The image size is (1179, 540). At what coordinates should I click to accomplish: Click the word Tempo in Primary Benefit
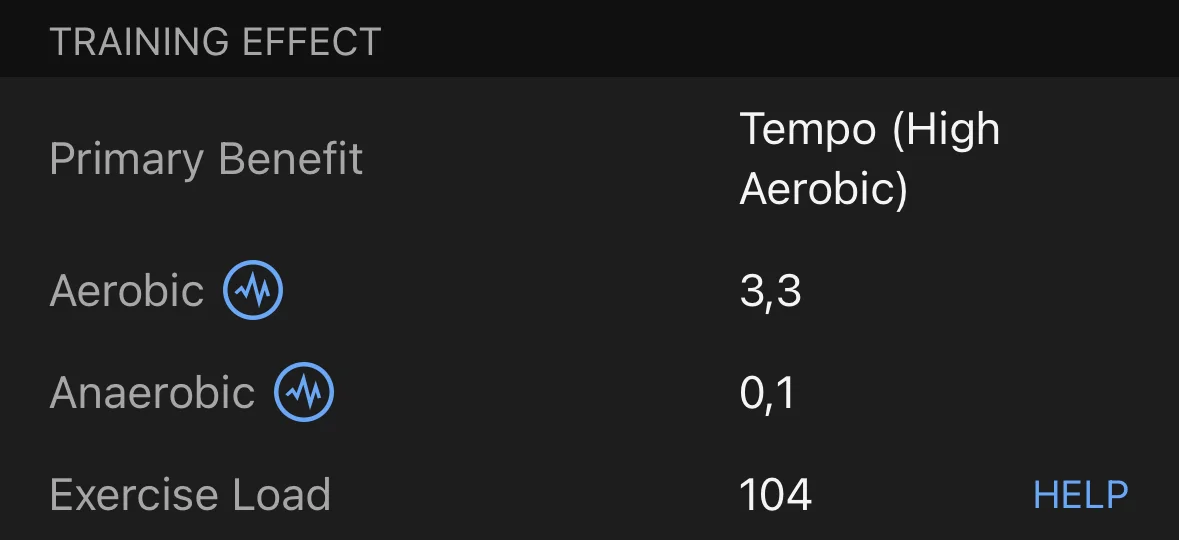tap(808, 129)
